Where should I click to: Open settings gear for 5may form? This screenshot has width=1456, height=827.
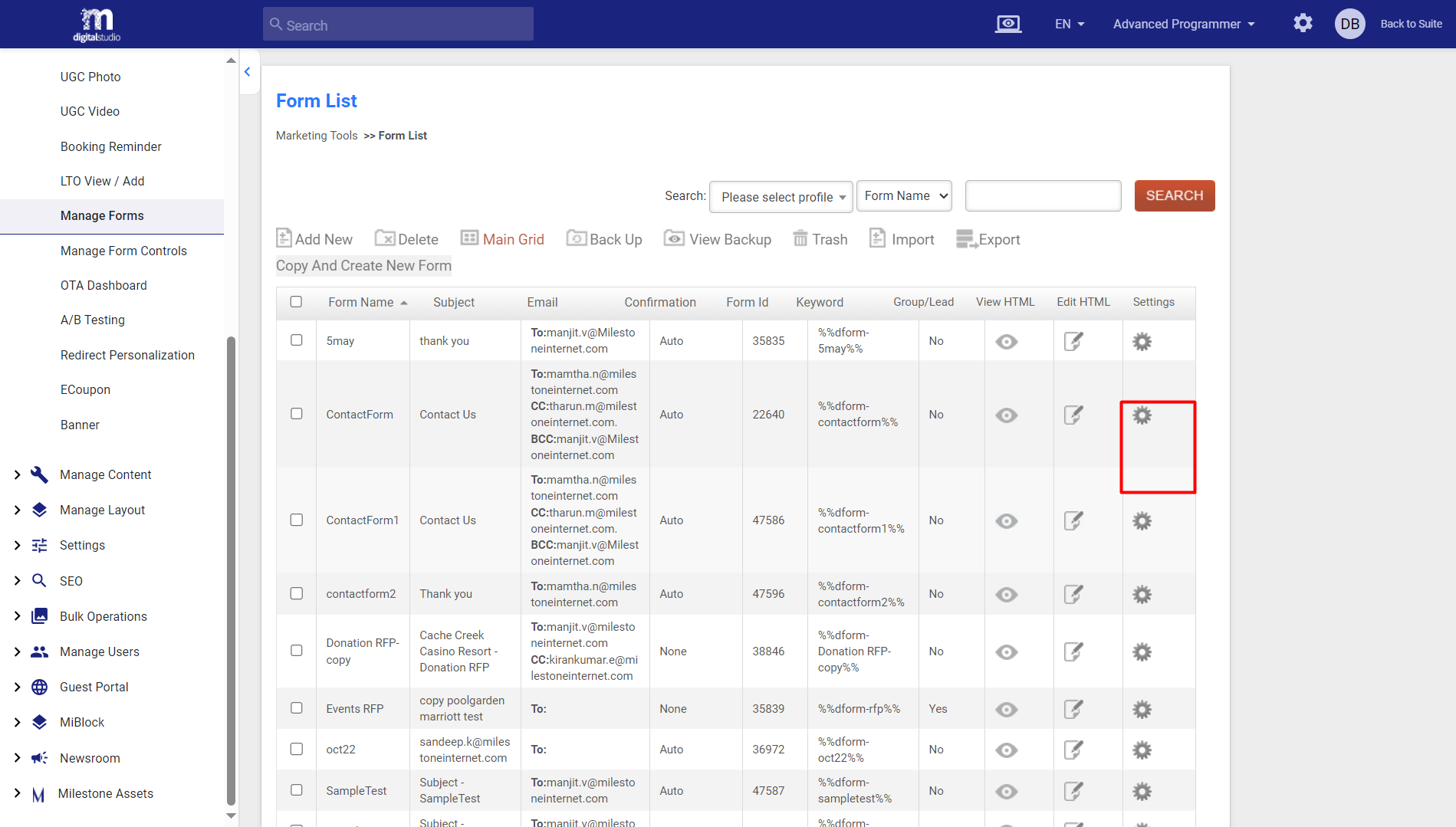(1142, 341)
